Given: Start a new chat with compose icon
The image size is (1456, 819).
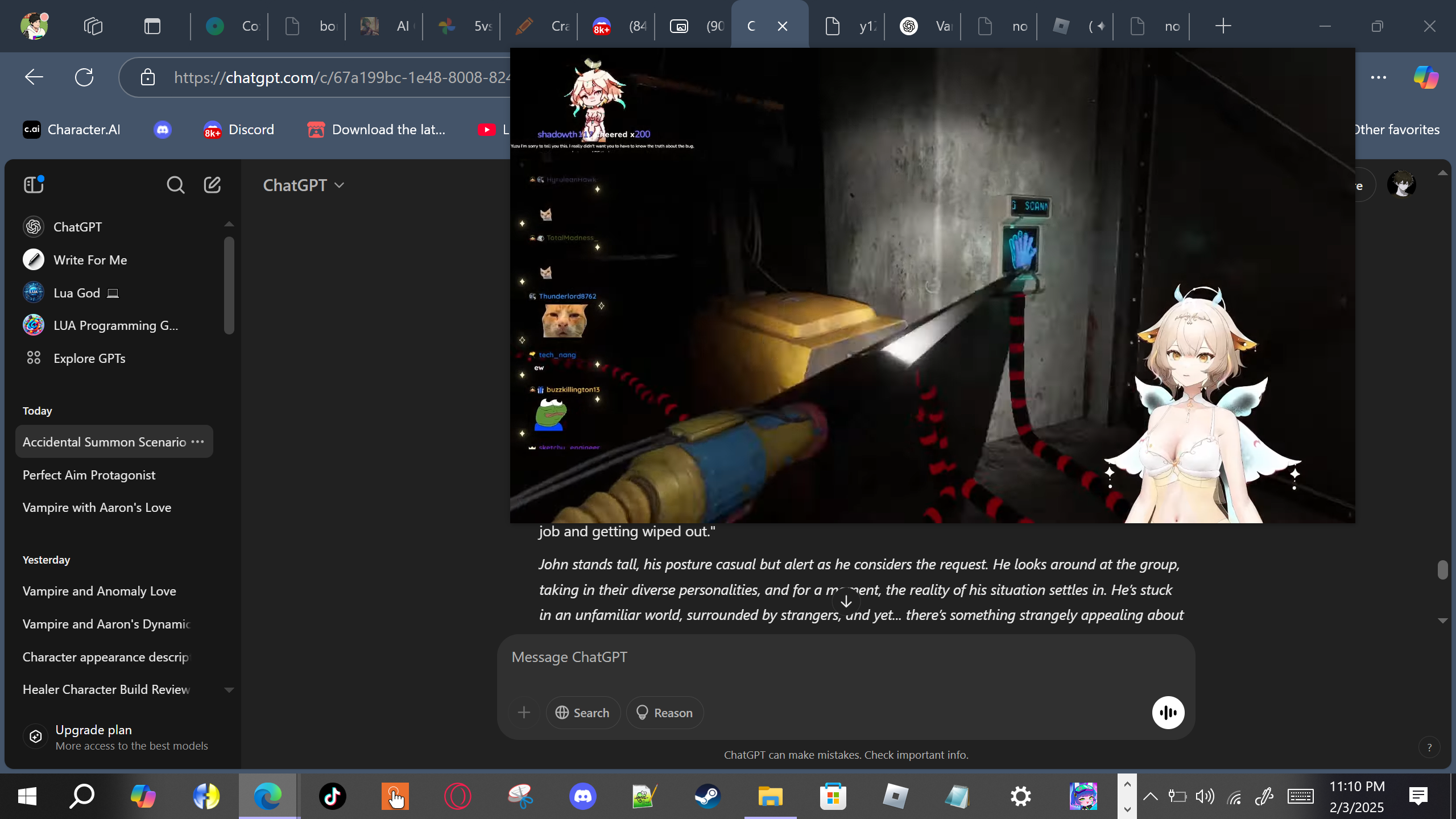Looking at the screenshot, I should [212, 185].
